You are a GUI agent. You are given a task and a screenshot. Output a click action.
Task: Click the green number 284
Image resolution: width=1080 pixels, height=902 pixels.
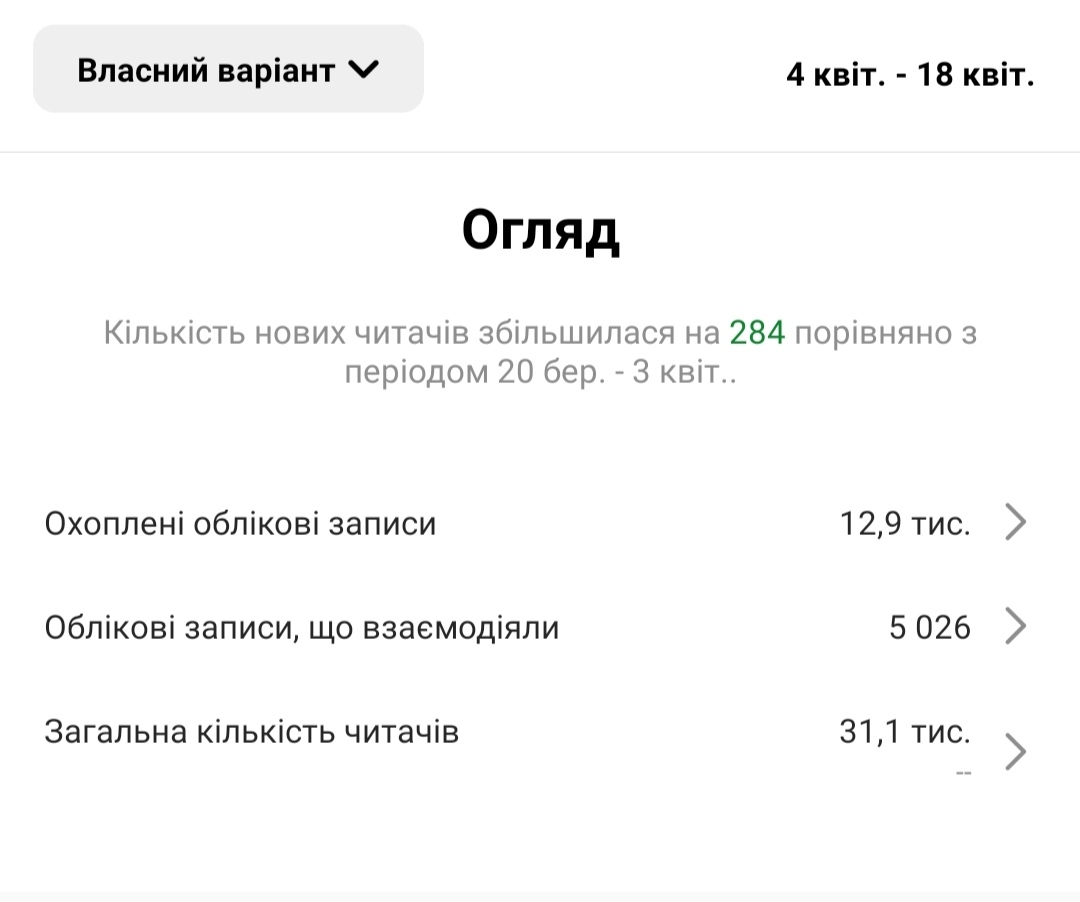click(x=757, y=333)
